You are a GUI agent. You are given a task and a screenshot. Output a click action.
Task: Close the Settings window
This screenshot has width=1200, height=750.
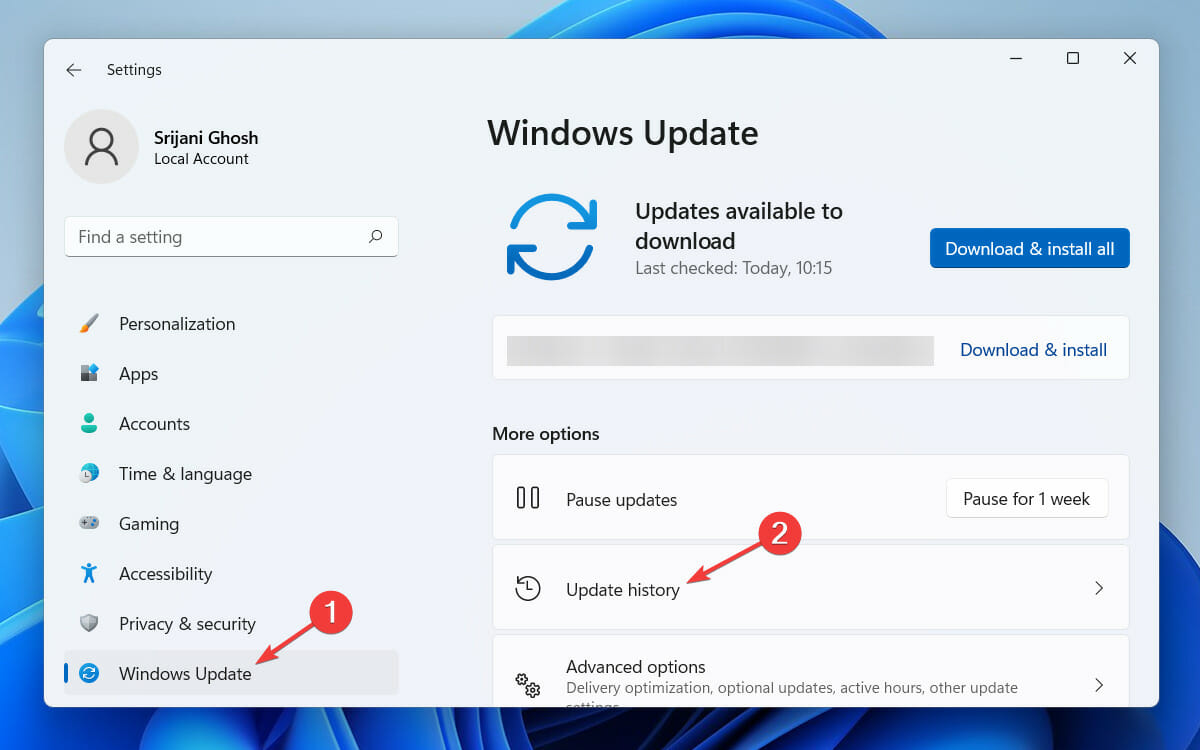1129,58
